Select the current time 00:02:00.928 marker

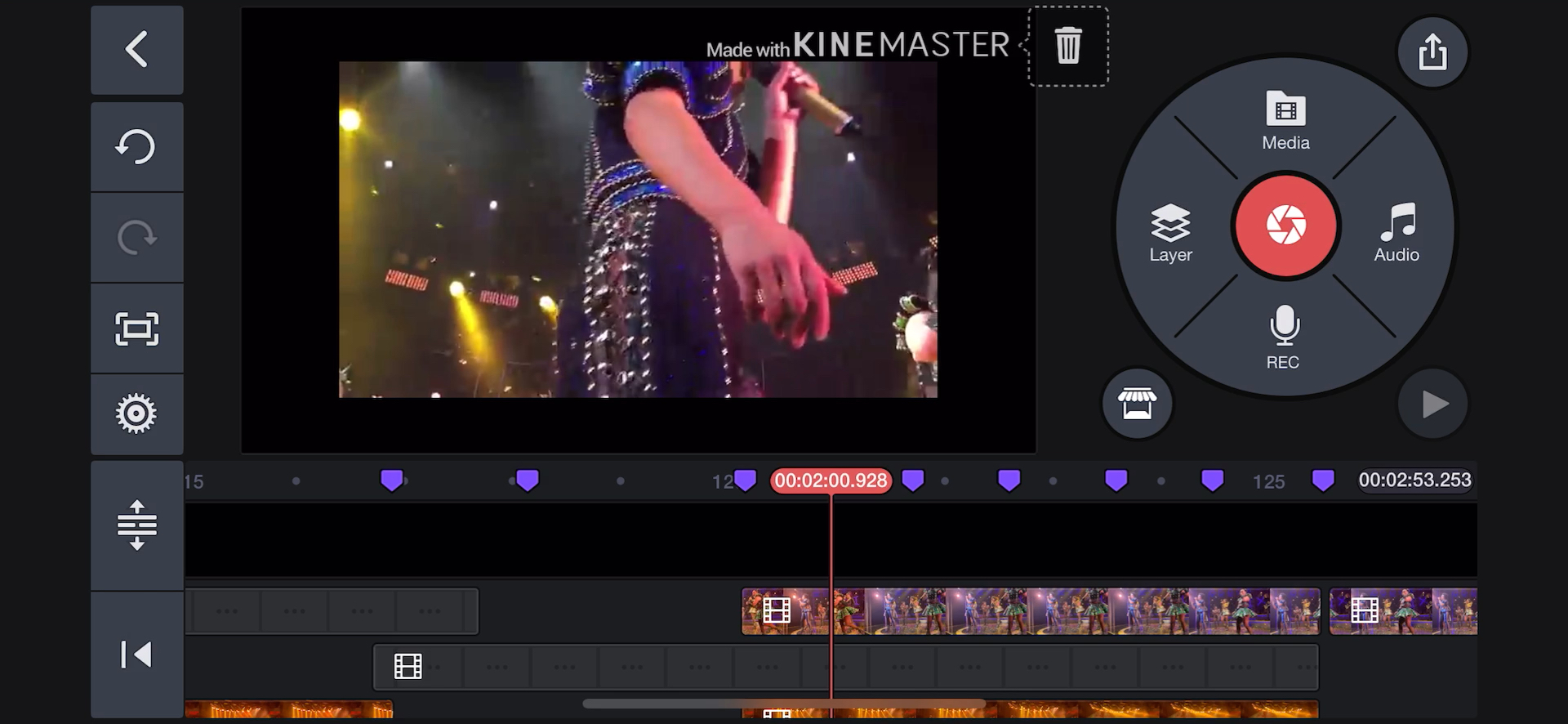[831, 480]
